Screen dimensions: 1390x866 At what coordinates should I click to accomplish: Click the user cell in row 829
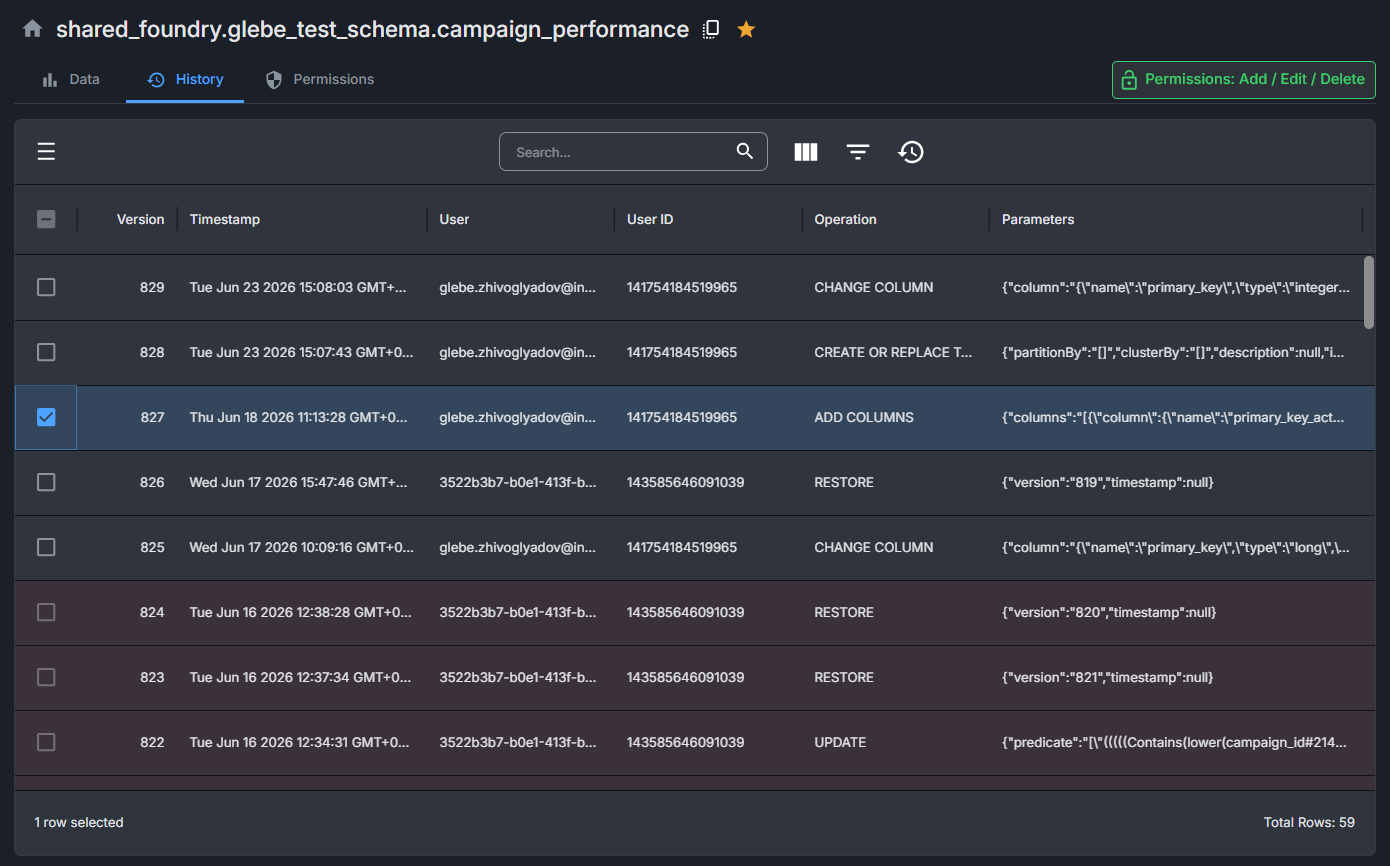tap(518, 287)
